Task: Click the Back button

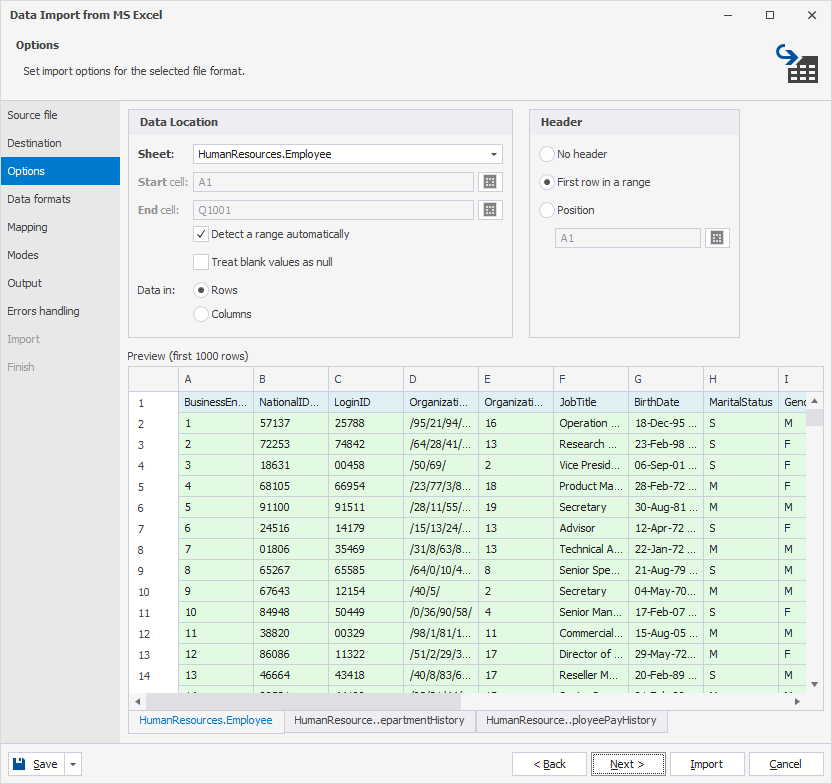Action: tap(549, 764)
